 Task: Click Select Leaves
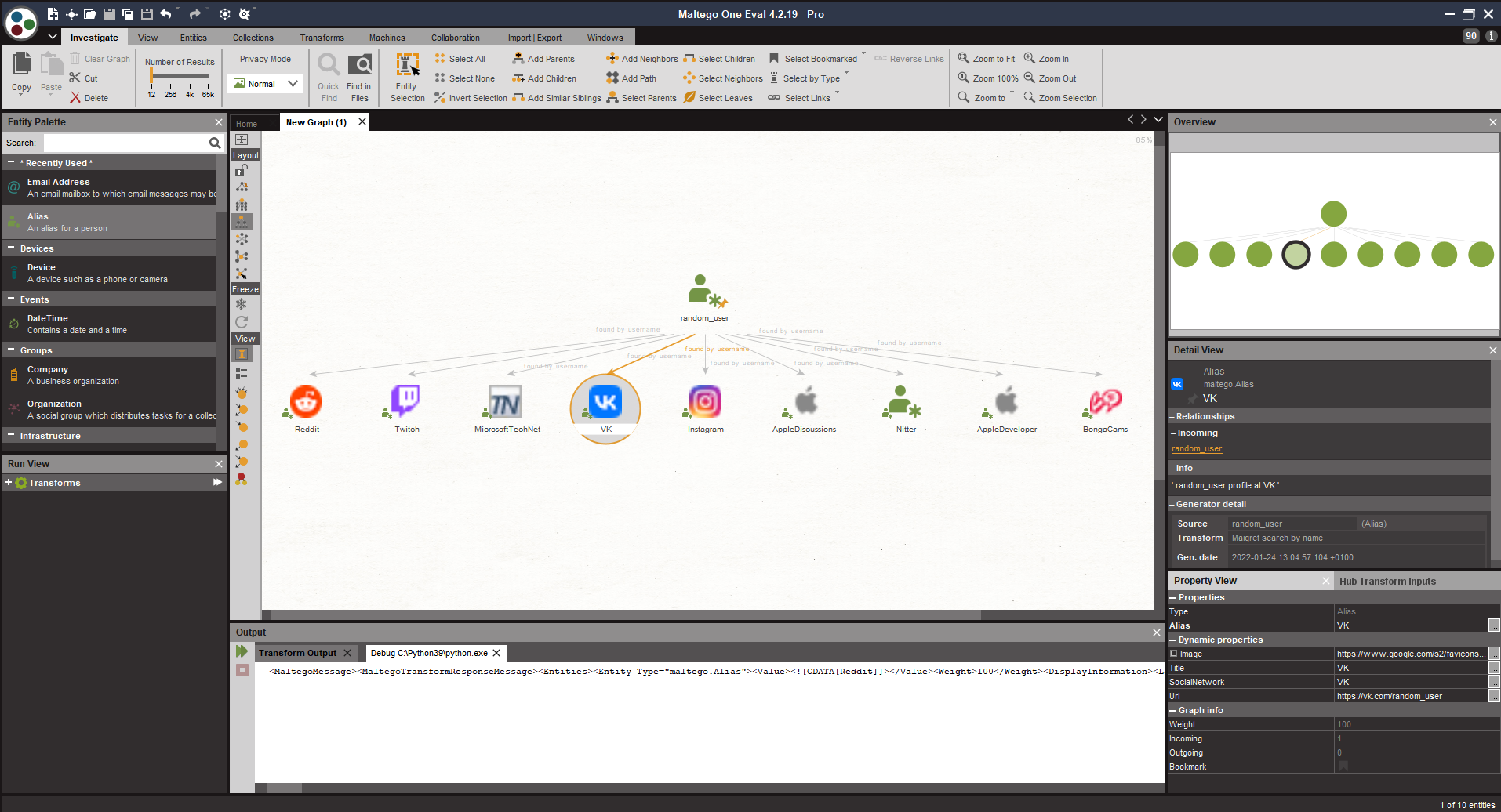point(718,98)
